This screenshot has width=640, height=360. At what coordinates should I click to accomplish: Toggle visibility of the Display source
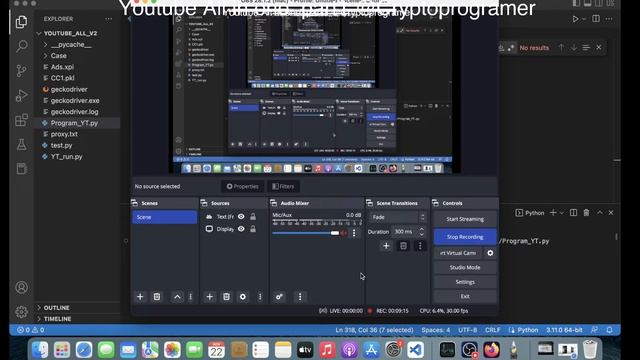click(241, 229)
